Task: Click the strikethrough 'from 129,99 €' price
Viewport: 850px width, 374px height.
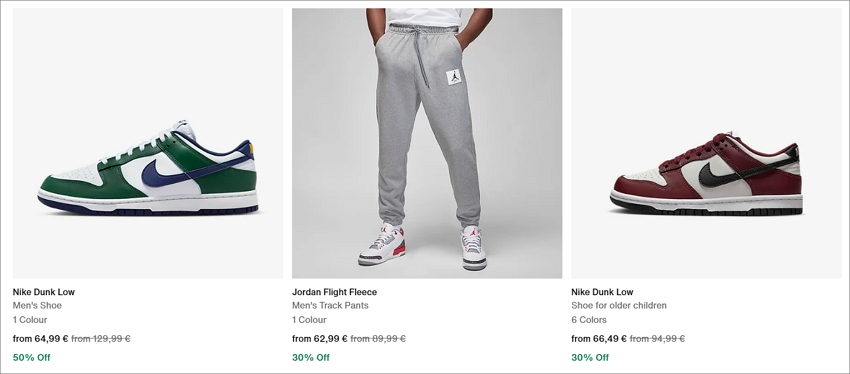Action: tap(101, 339)
